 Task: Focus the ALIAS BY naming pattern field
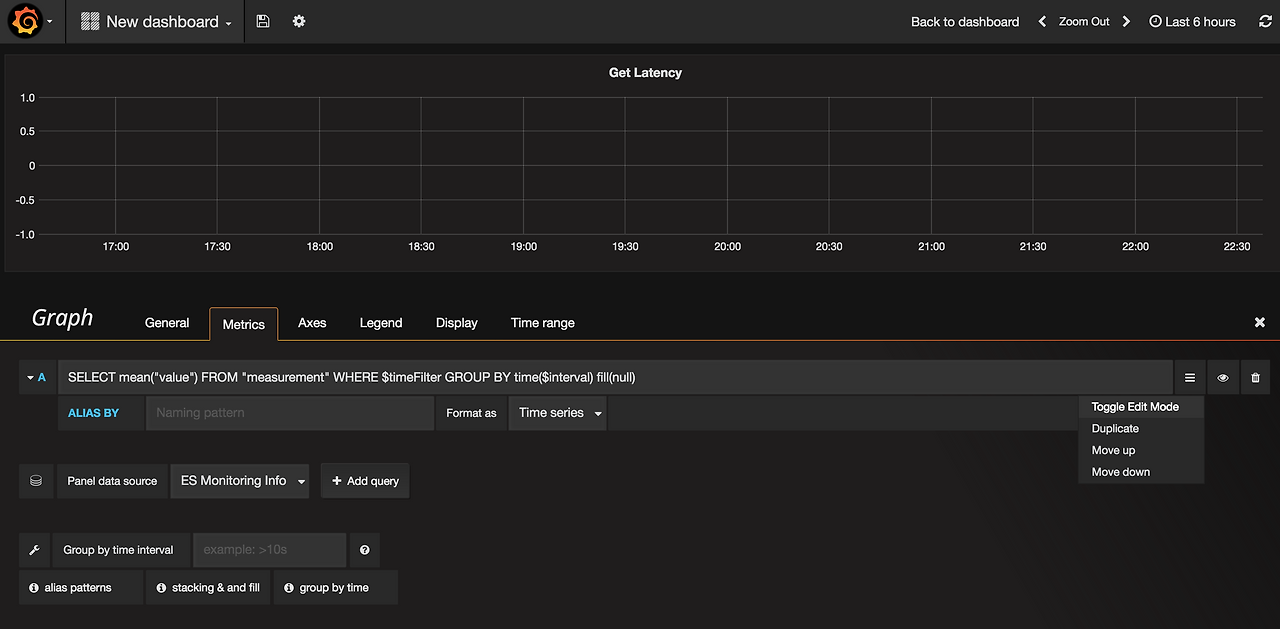[290, 413]
